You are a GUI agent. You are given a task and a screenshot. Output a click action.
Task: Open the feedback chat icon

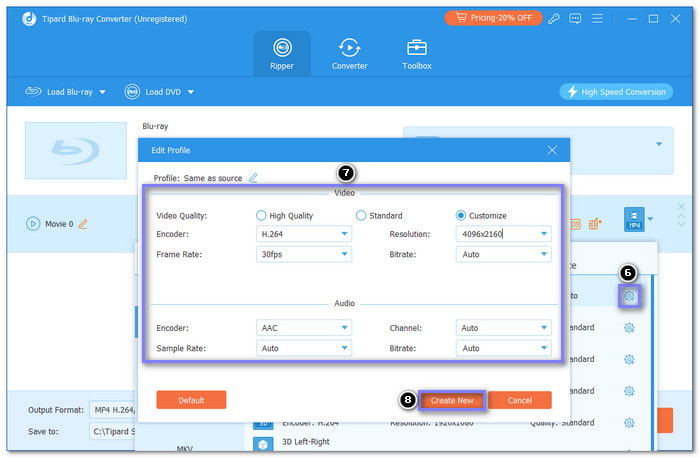[575, 18]
